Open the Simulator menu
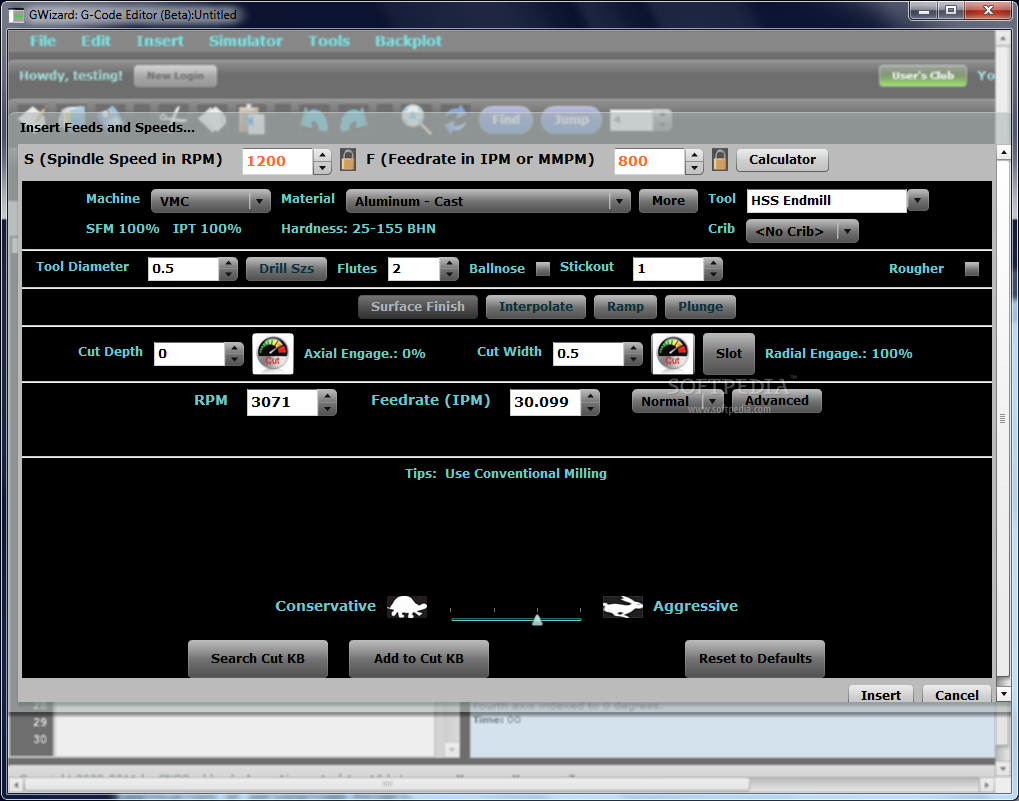Screen dimensions: 1019x801 246,41
